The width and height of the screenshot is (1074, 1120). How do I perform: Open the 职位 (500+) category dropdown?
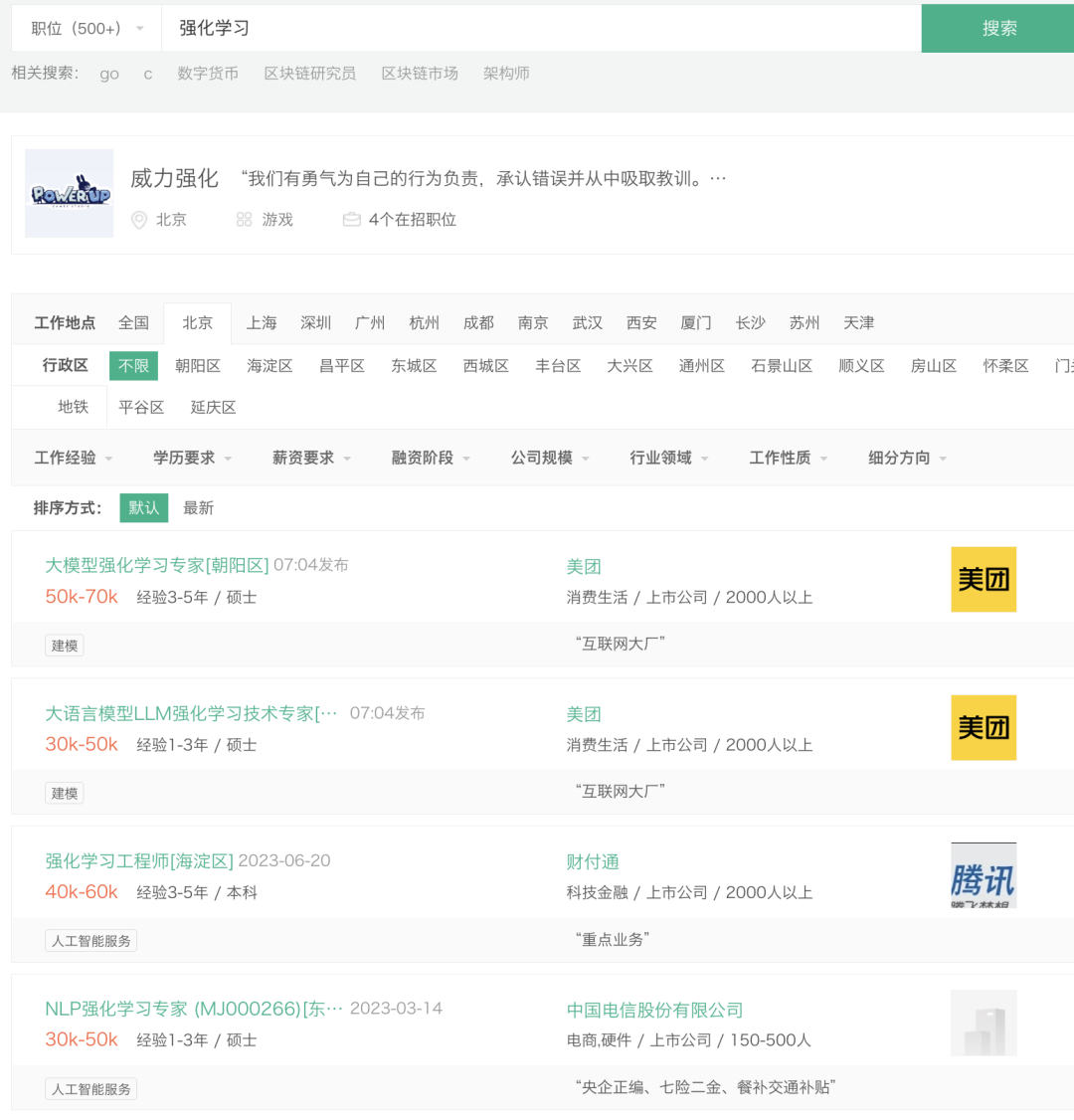pyautogui.click(x=87, y=29)
